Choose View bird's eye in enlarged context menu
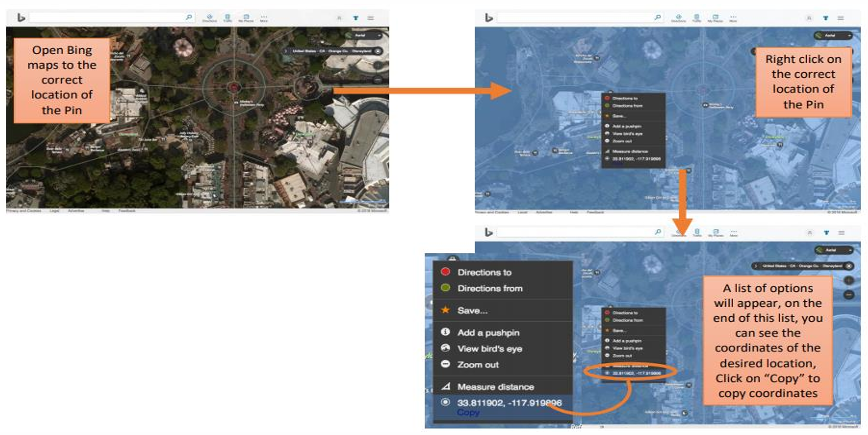Screen dimensions: 868x435 [x=503, y=349]
